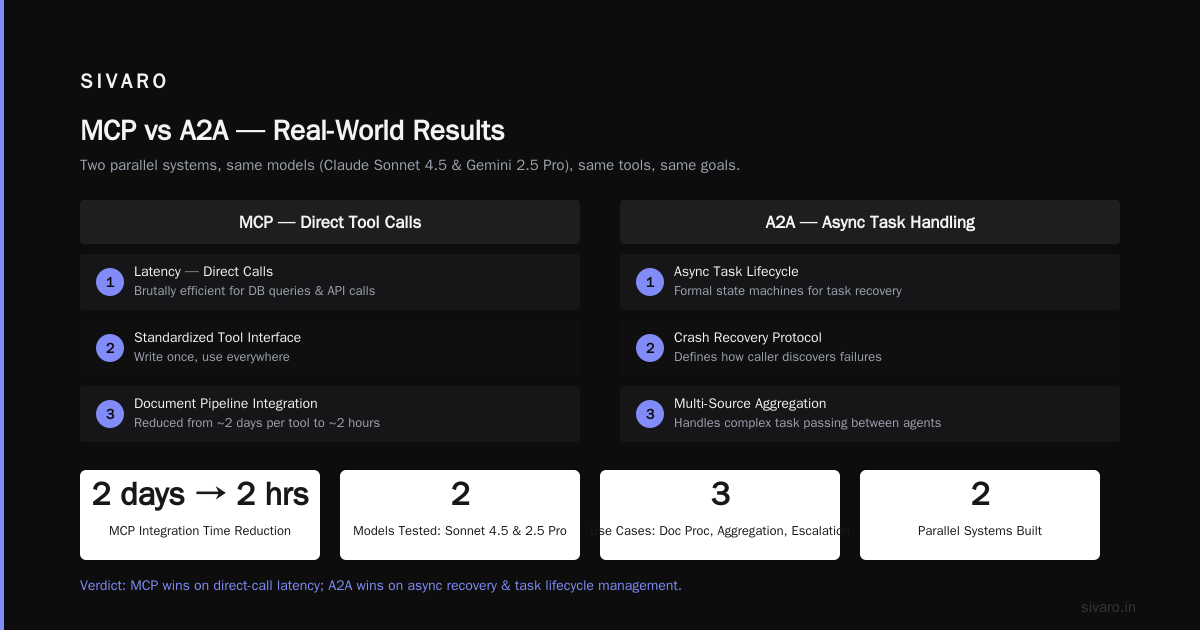Screen dimensions: 1200x630
Task: Click 'Defines how caller discovers failures'
Action: tap(778, 357)
